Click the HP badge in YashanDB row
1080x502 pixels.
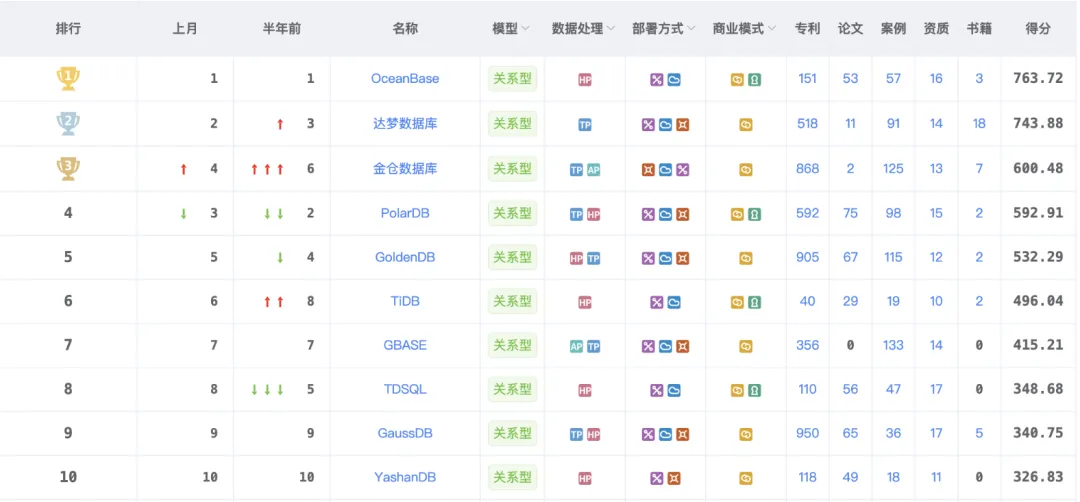click(x=585, y=479)
